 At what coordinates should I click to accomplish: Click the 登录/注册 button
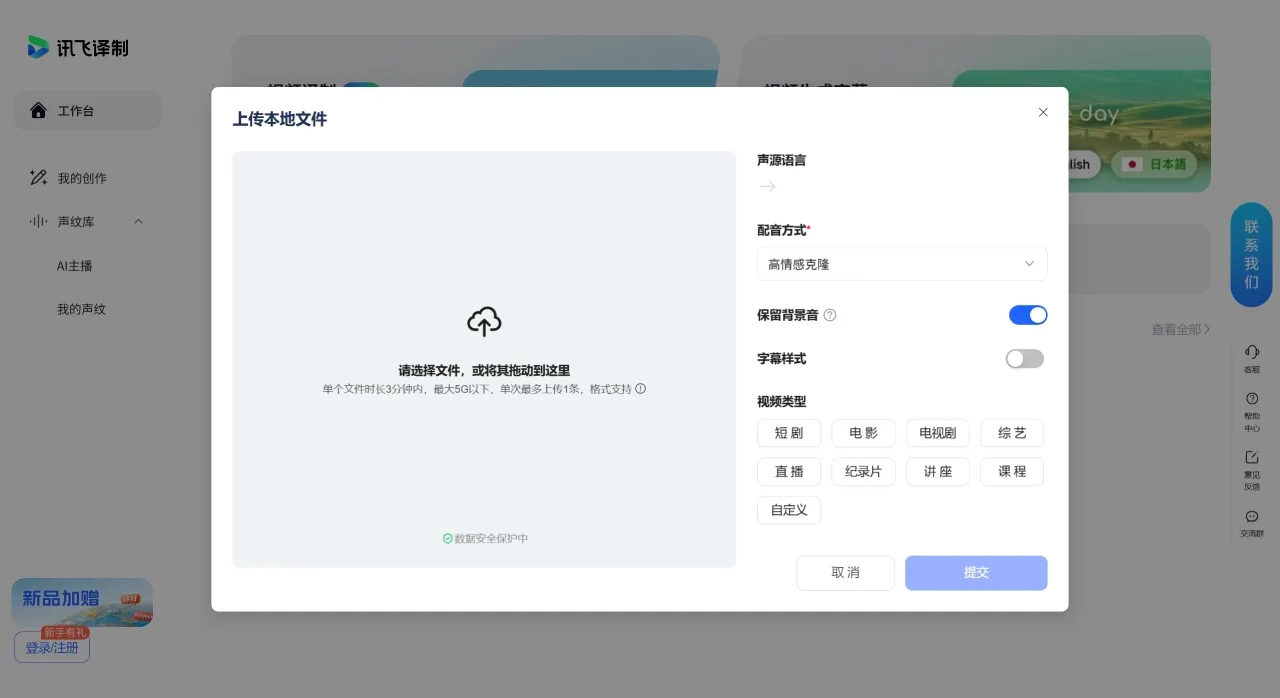point(52,648)
